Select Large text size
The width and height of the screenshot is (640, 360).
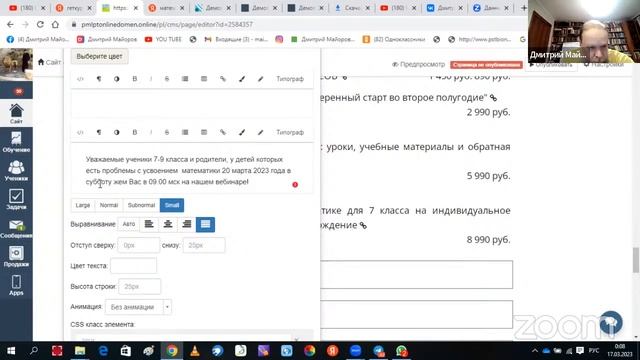(x=82, y=205)
